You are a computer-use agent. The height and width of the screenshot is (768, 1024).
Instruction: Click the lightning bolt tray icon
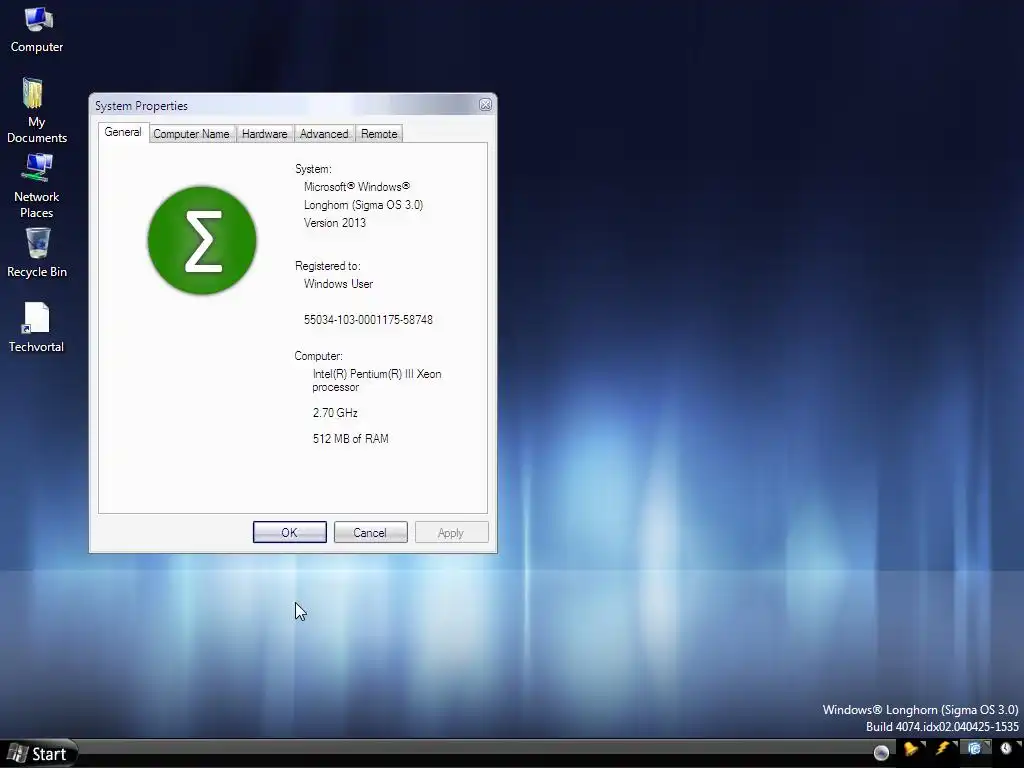[943, 749]
